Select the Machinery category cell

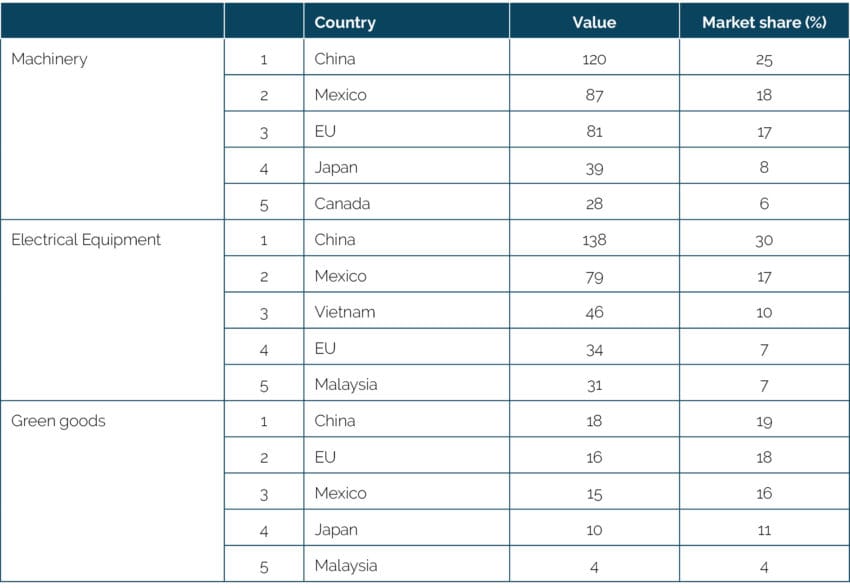49,59
